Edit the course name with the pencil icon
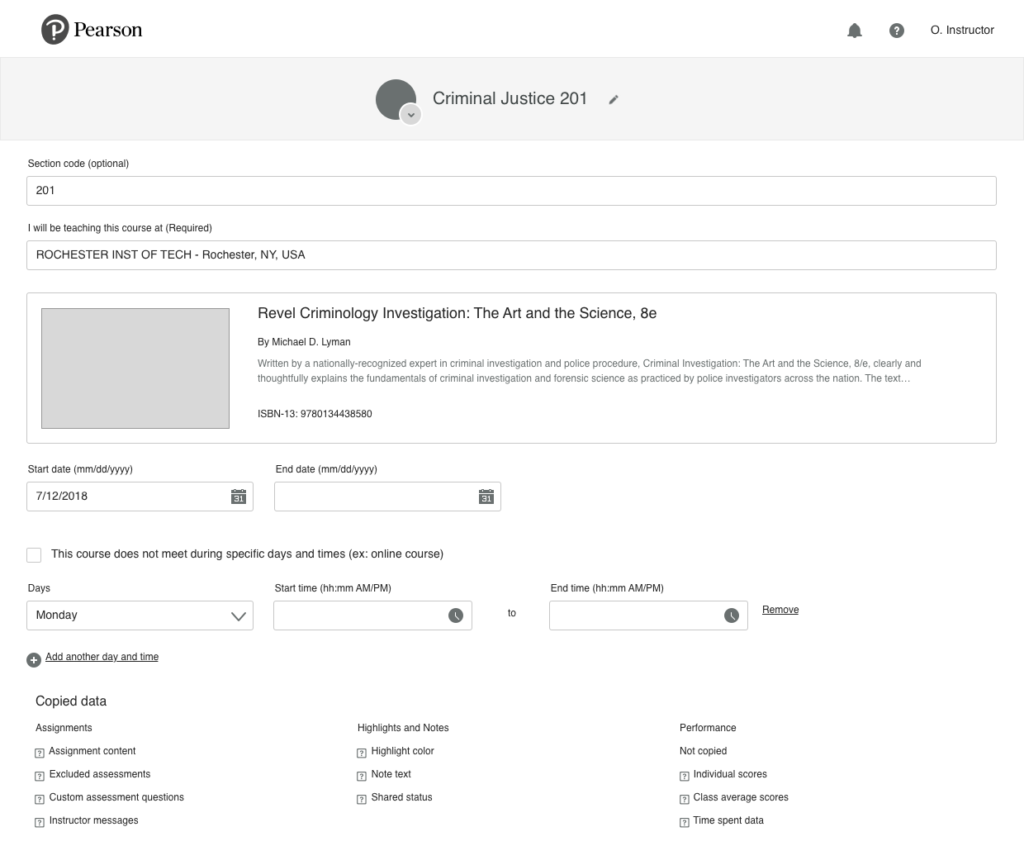 (x=613, y=99)
